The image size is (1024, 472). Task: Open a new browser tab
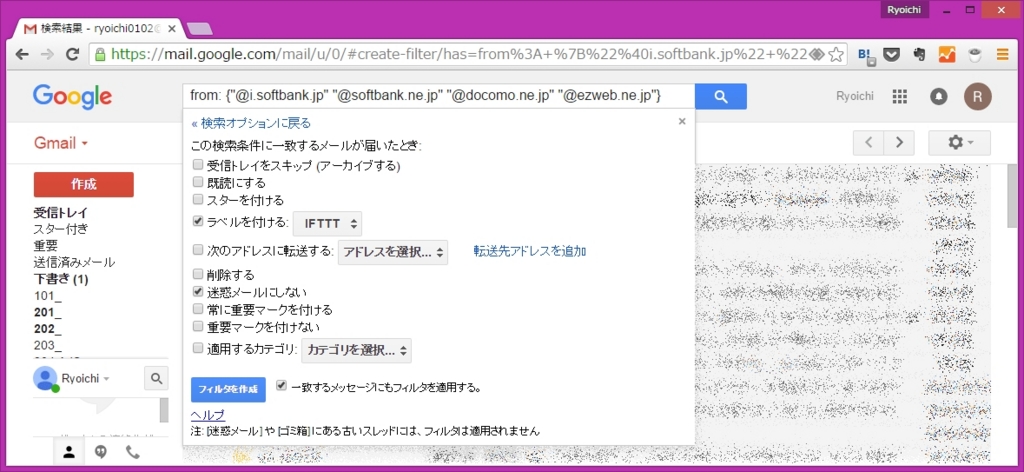(199, 28)
